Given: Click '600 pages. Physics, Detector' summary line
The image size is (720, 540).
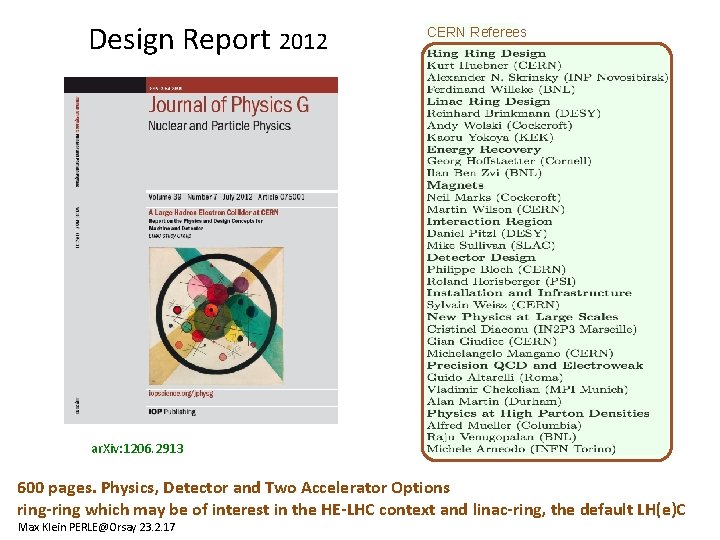Looking at the screenshot, I should click(x=233, y=487).
